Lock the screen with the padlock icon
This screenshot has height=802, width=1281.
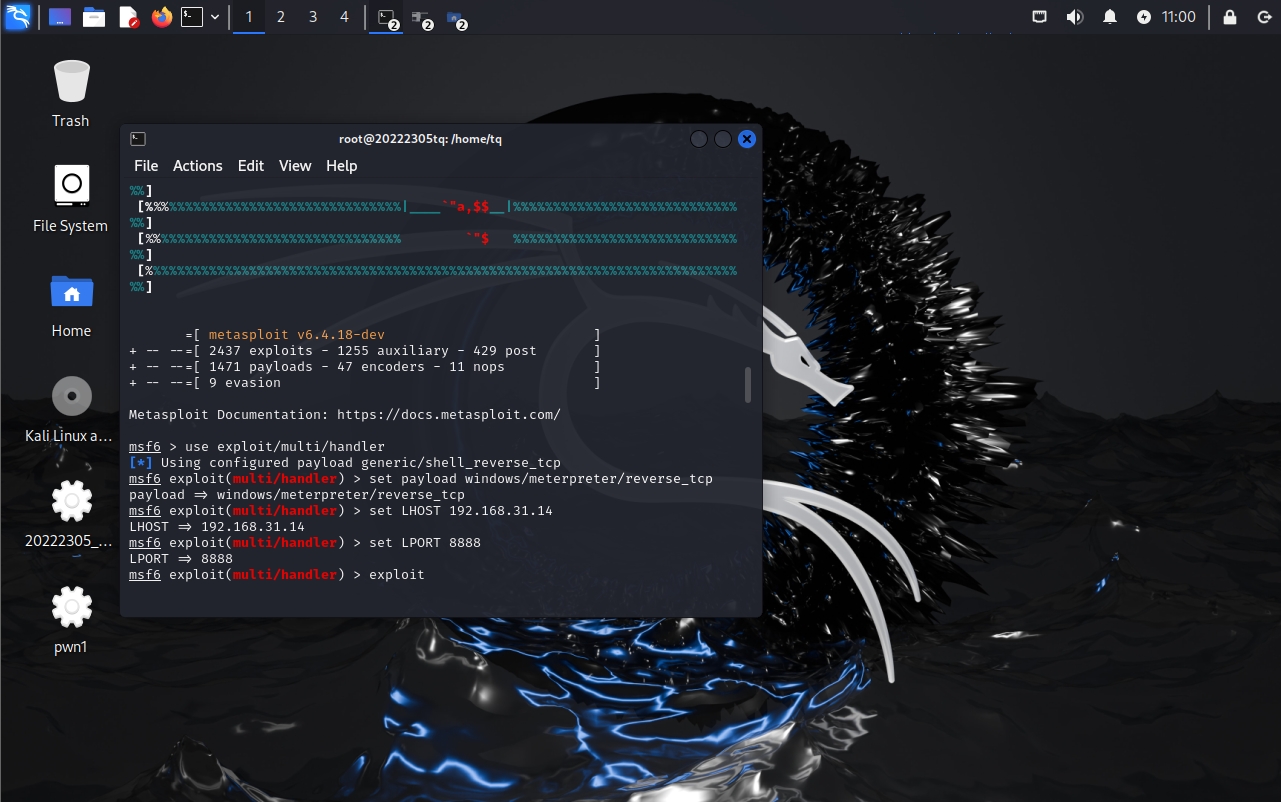(x=1230, y=17)
